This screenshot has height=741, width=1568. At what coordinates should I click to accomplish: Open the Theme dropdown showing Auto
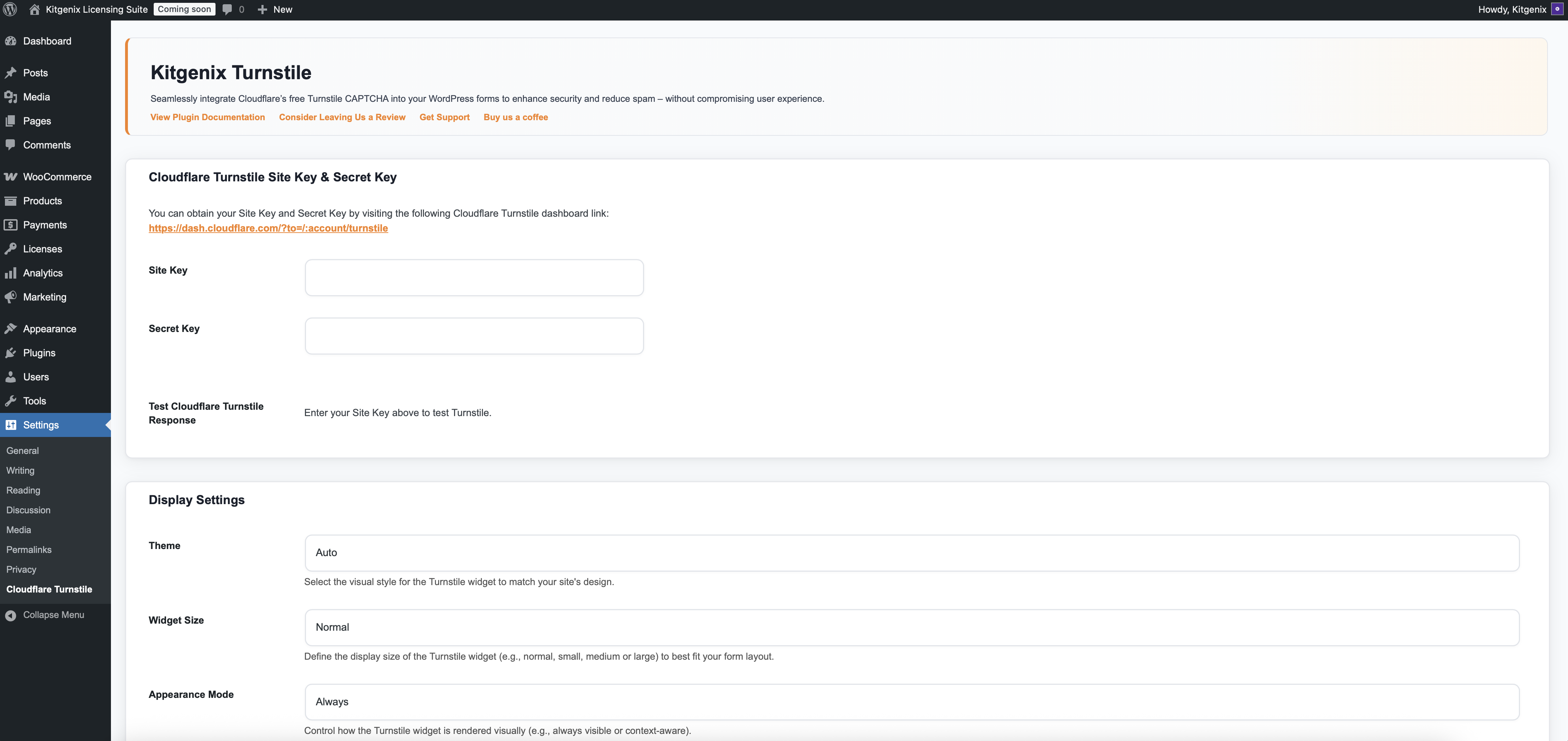[x=910, y=552]
